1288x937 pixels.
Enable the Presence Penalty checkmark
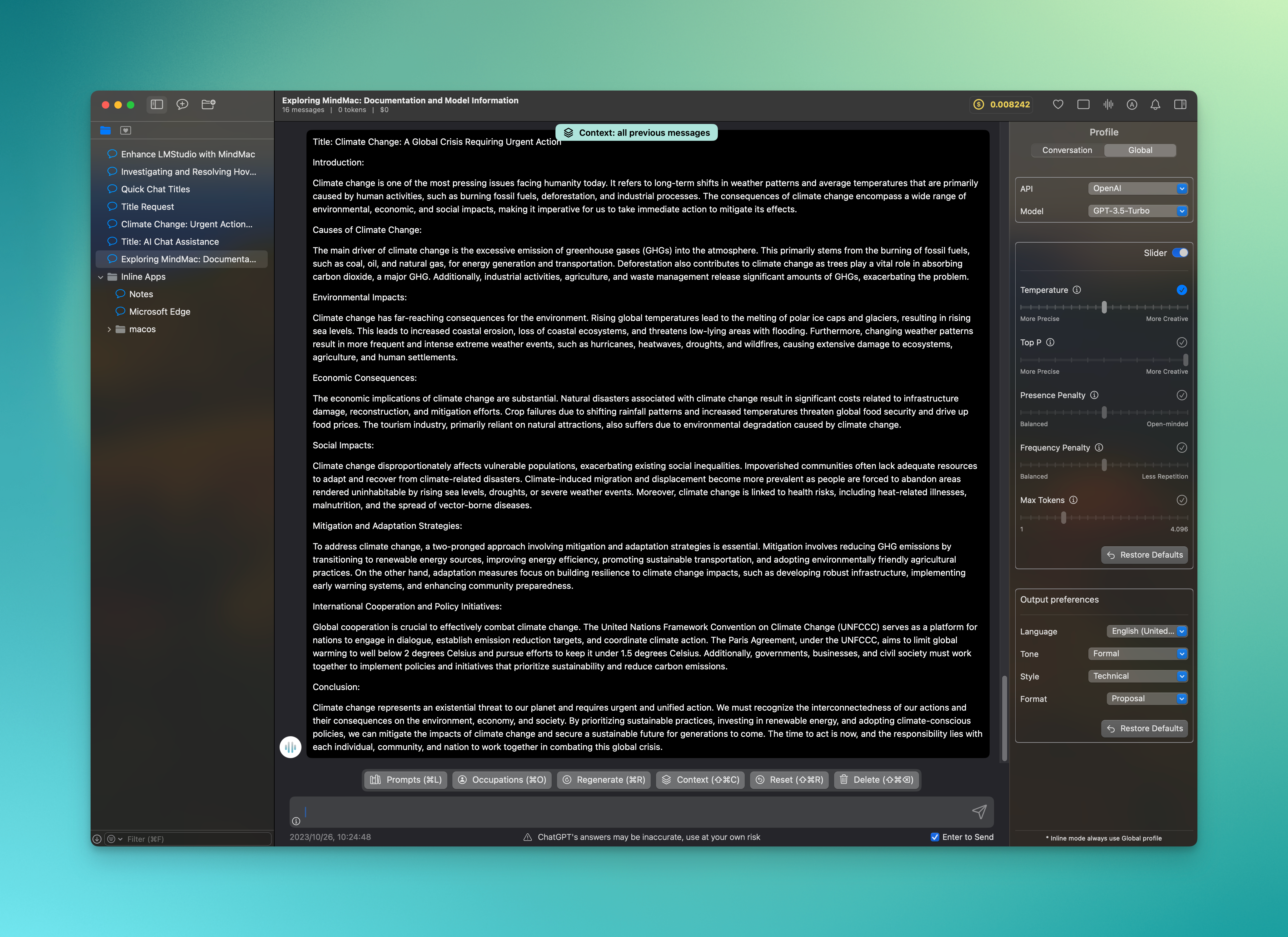tap(1182, 395)
